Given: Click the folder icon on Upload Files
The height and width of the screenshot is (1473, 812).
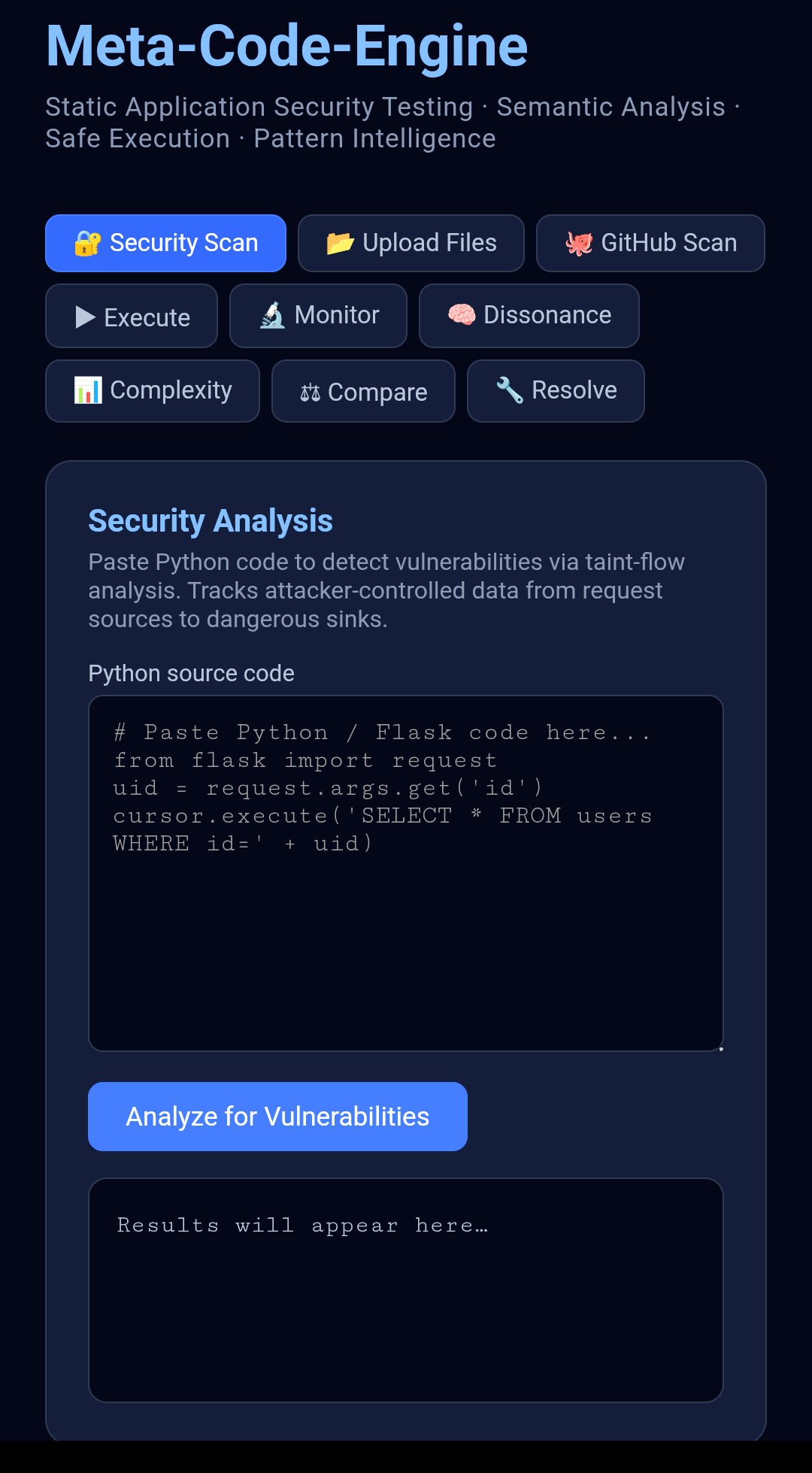Looking at the screenshot, I should tap(340, 242).
